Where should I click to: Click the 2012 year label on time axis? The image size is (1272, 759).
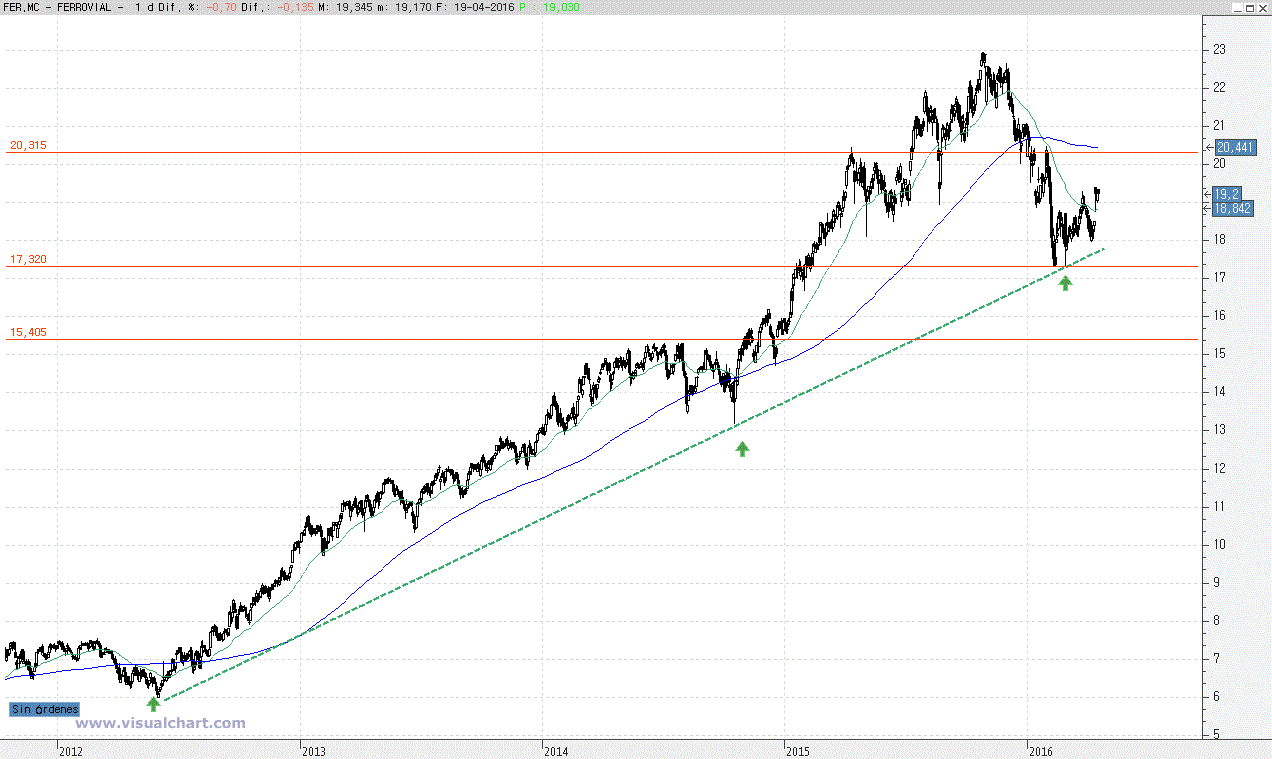pyautogui.click(x=71, y=750)
